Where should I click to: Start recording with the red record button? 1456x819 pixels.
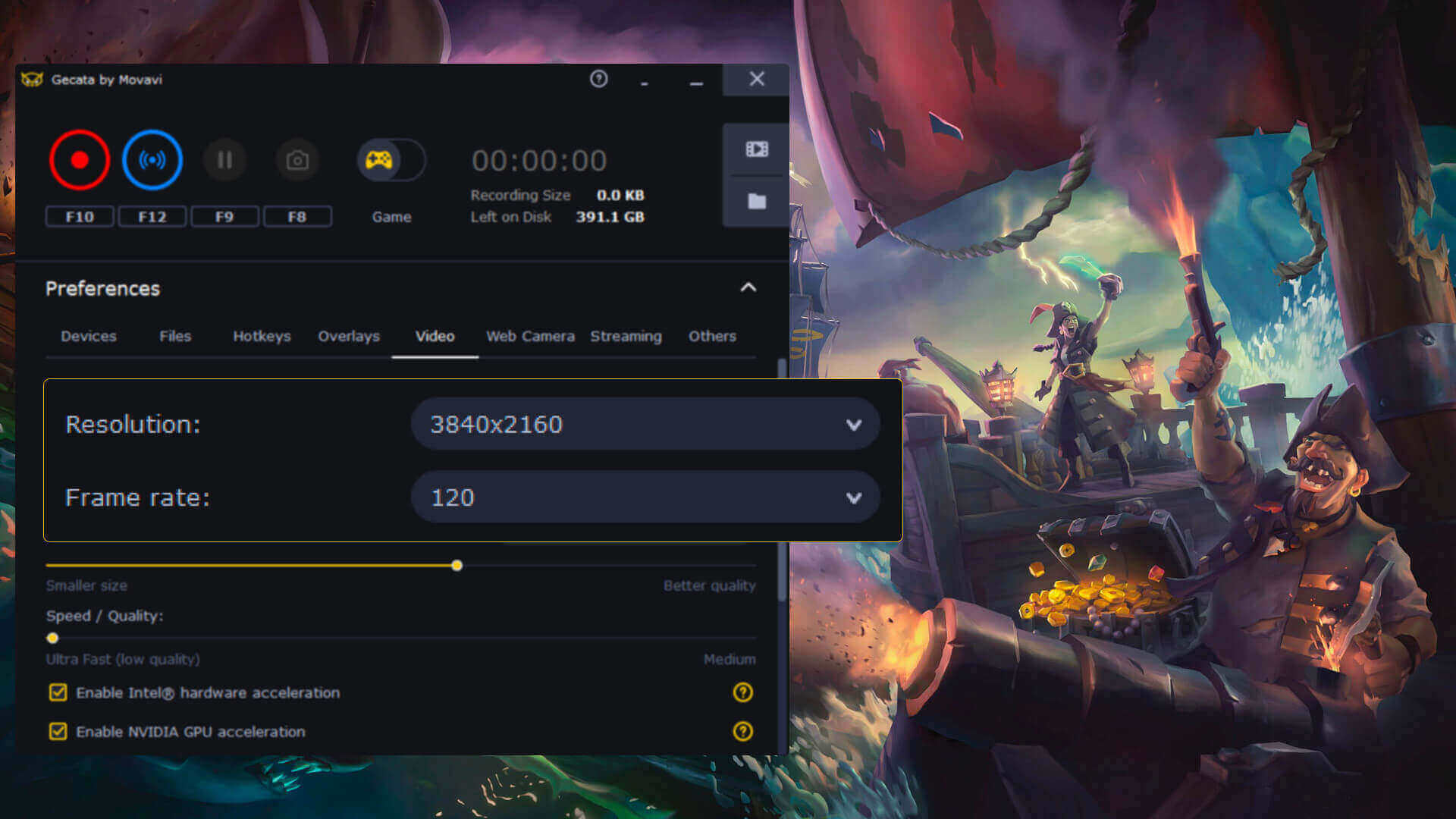point(80,160)
